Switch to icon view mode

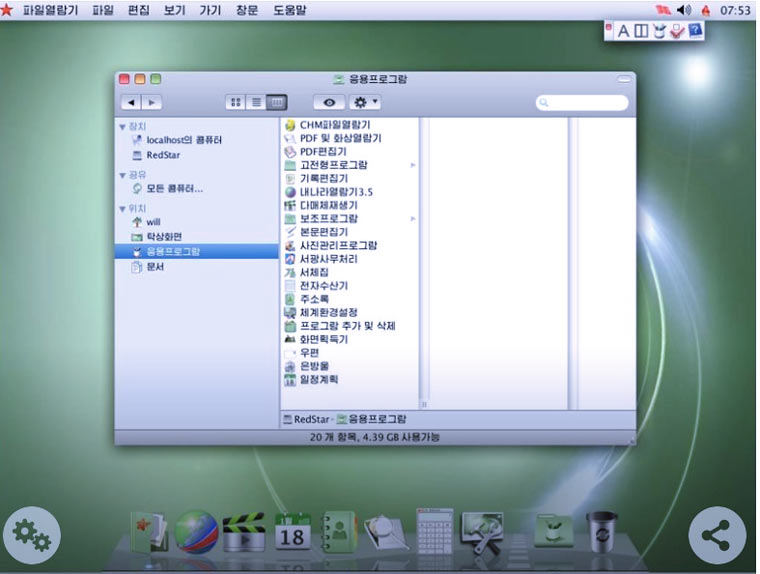236,102
